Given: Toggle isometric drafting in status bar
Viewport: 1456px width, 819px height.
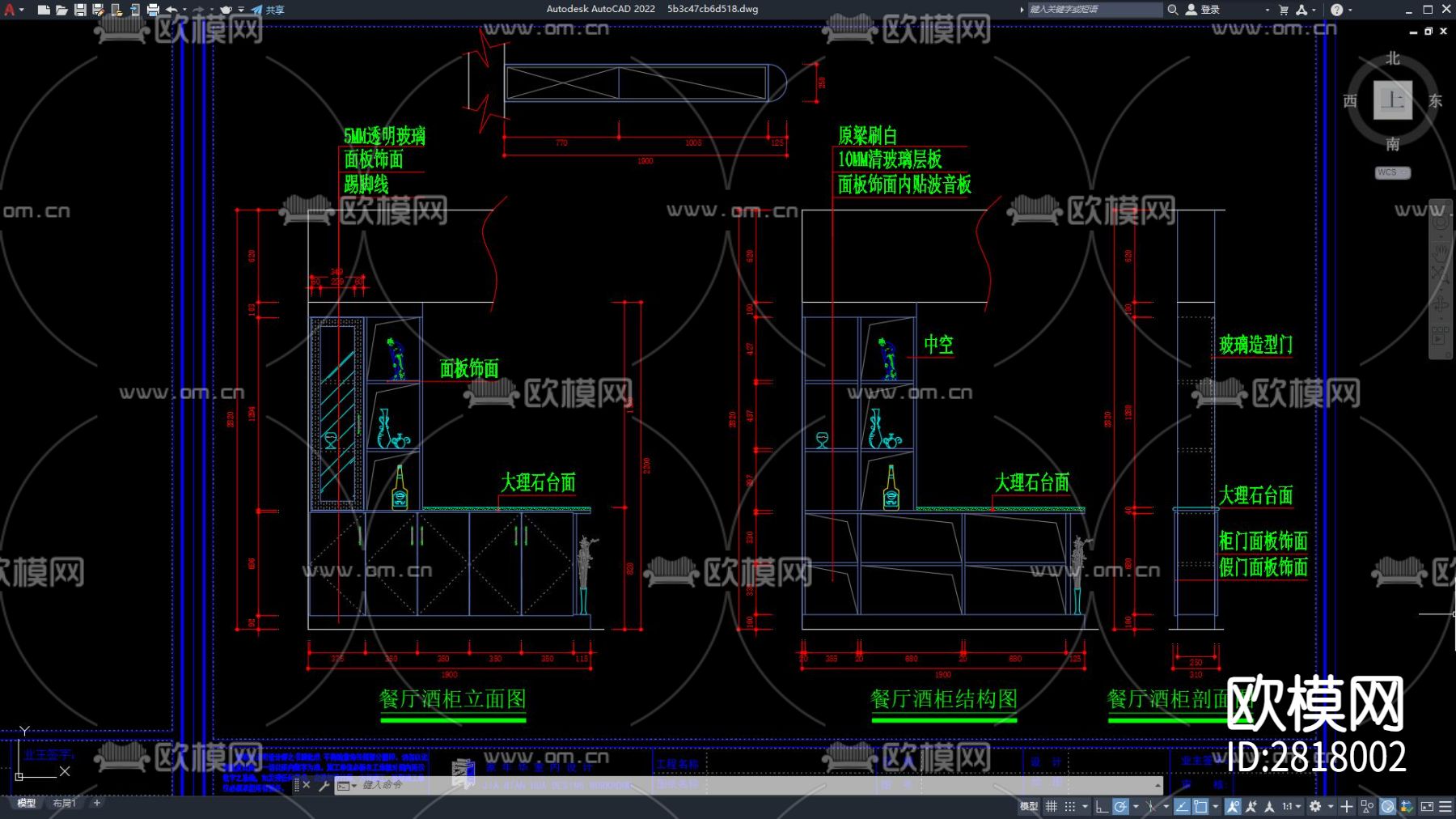Looking at the screenshot, I should click(x=1150, y=806).
